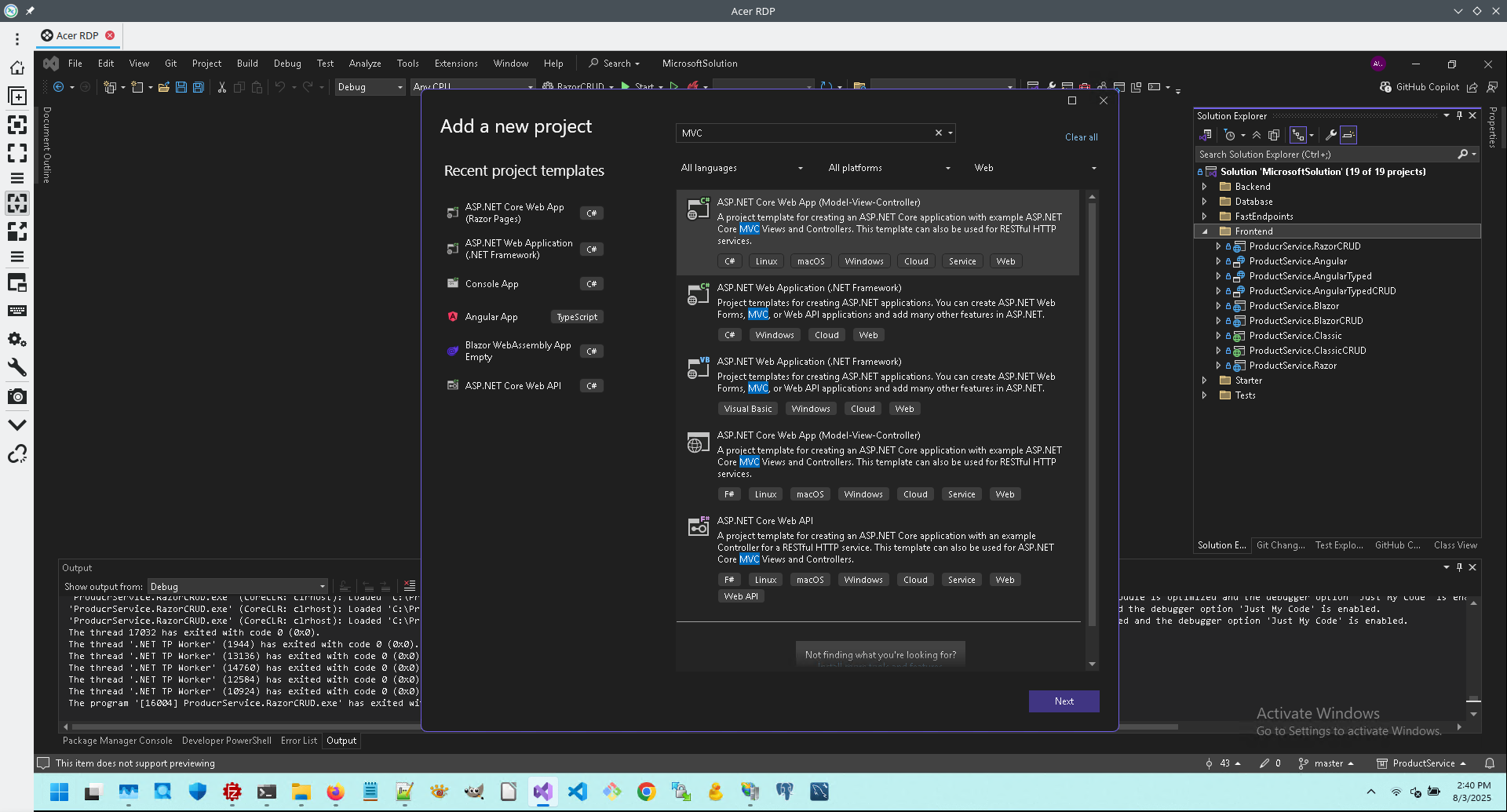1507x812 pixels.
Task: Click the Hot Reload flame icon
Action: (693, 87)
